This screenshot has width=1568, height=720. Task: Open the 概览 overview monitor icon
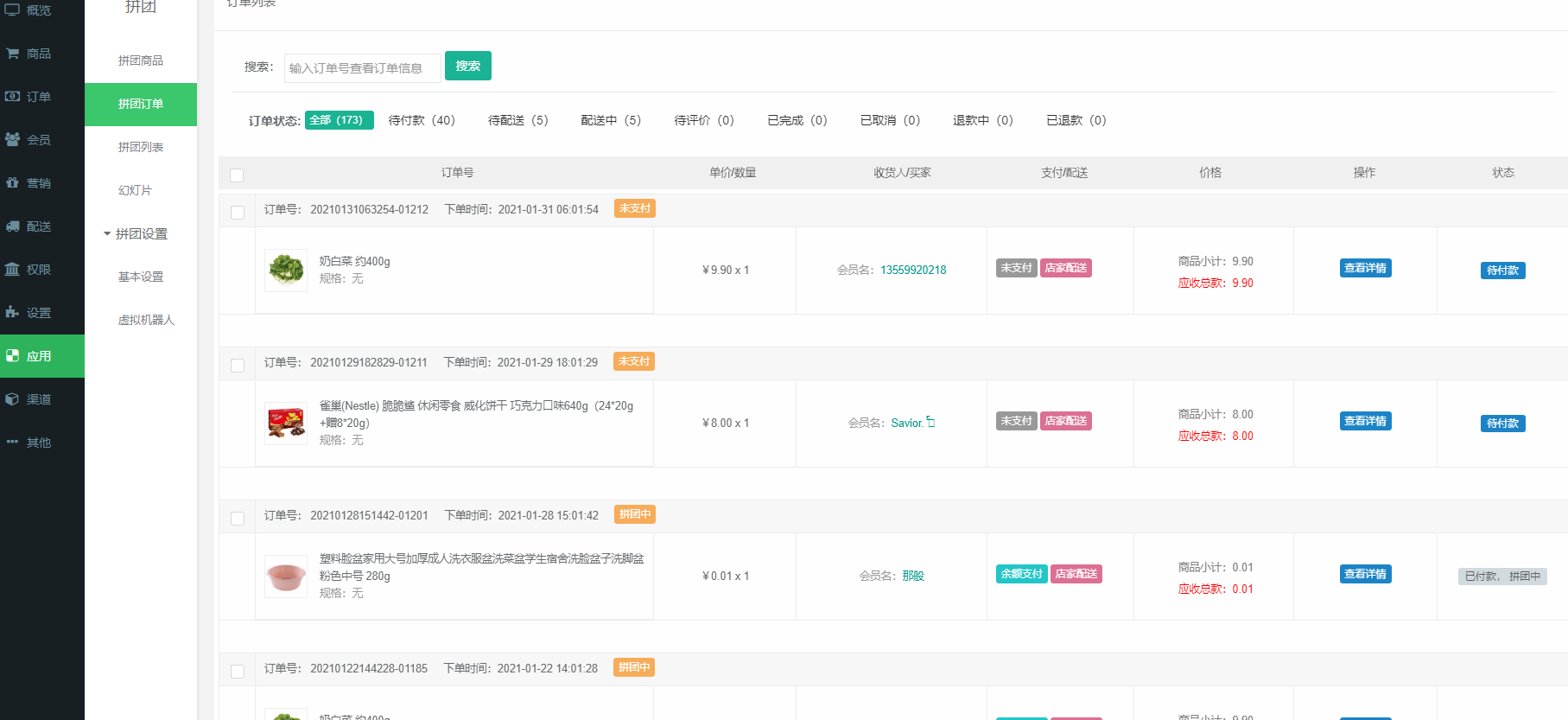(12, 10)
